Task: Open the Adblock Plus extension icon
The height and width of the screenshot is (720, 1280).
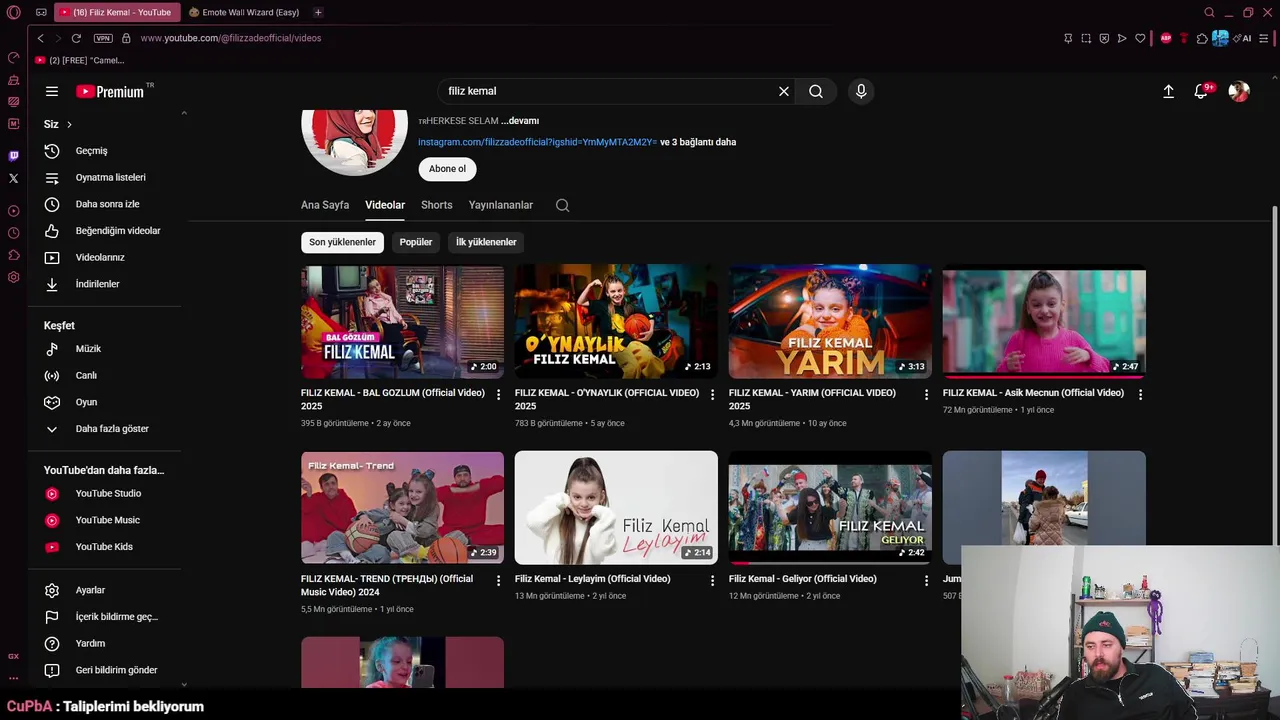Action: 1165,38
